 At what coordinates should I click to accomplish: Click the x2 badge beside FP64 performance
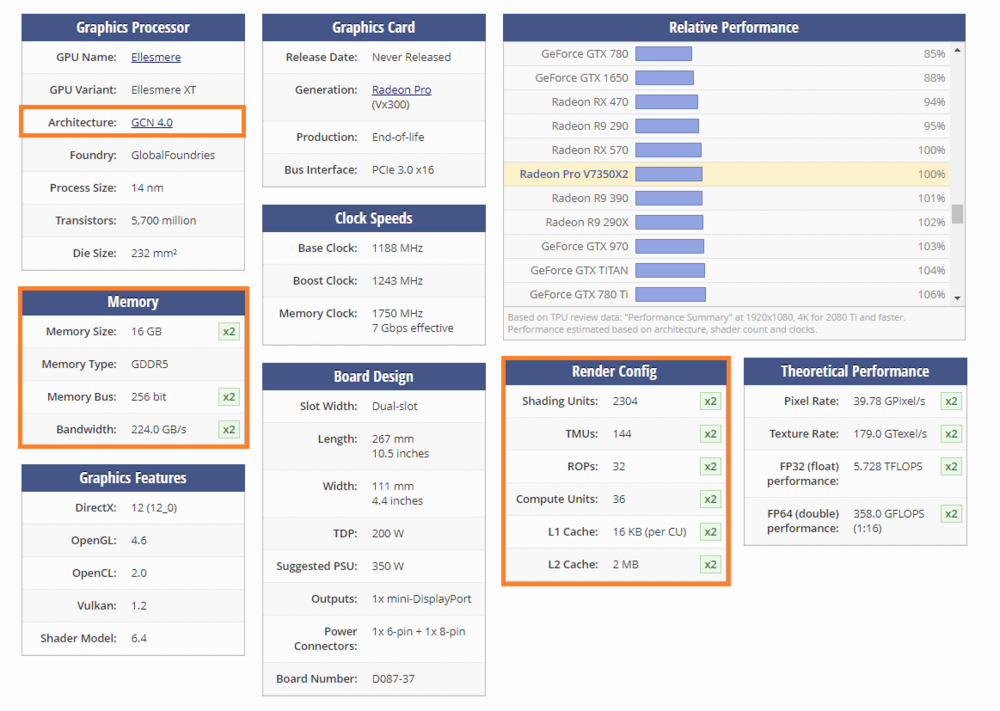(x=951, y=514)
